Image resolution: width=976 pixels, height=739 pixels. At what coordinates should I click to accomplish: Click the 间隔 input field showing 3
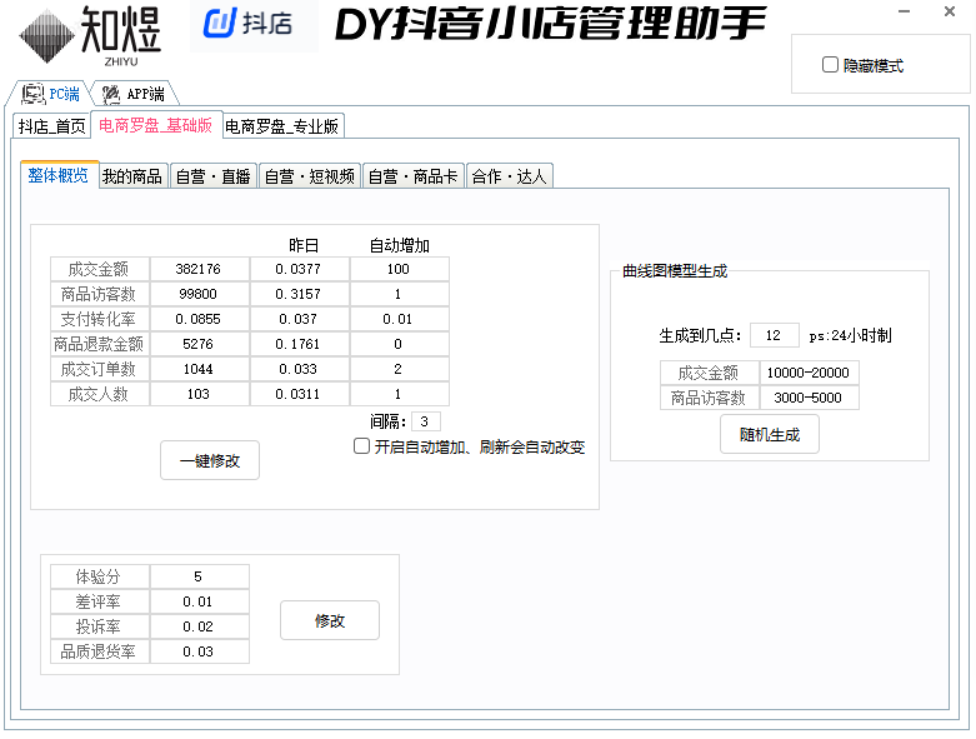(x=425, y=421)
